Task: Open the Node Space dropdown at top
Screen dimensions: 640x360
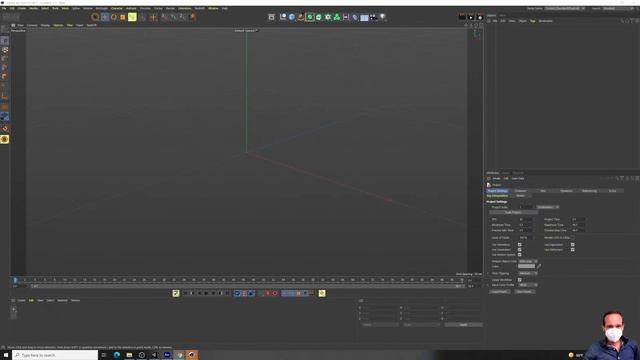Action: [x=565, y=8]
